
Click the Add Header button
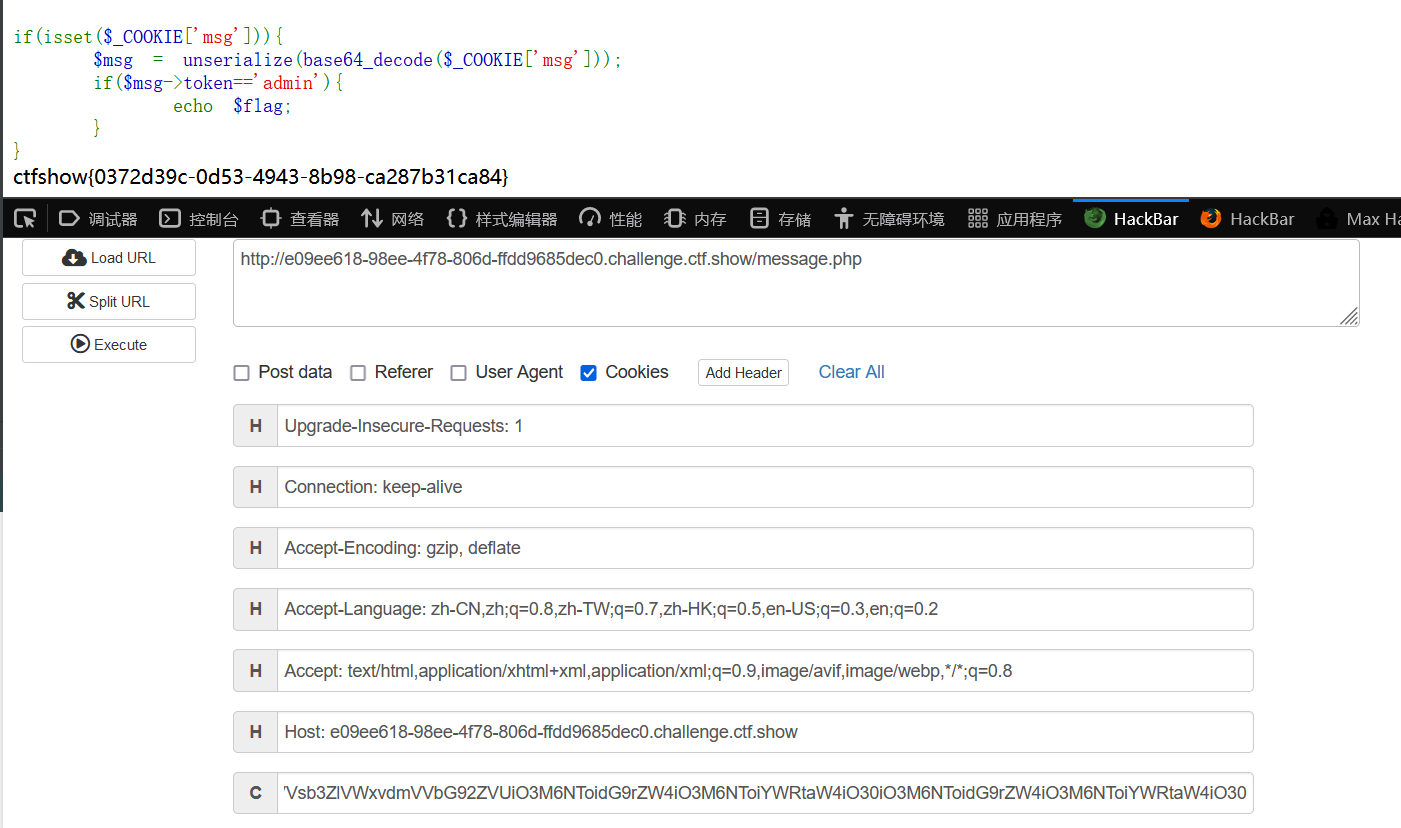pos(743,372)
